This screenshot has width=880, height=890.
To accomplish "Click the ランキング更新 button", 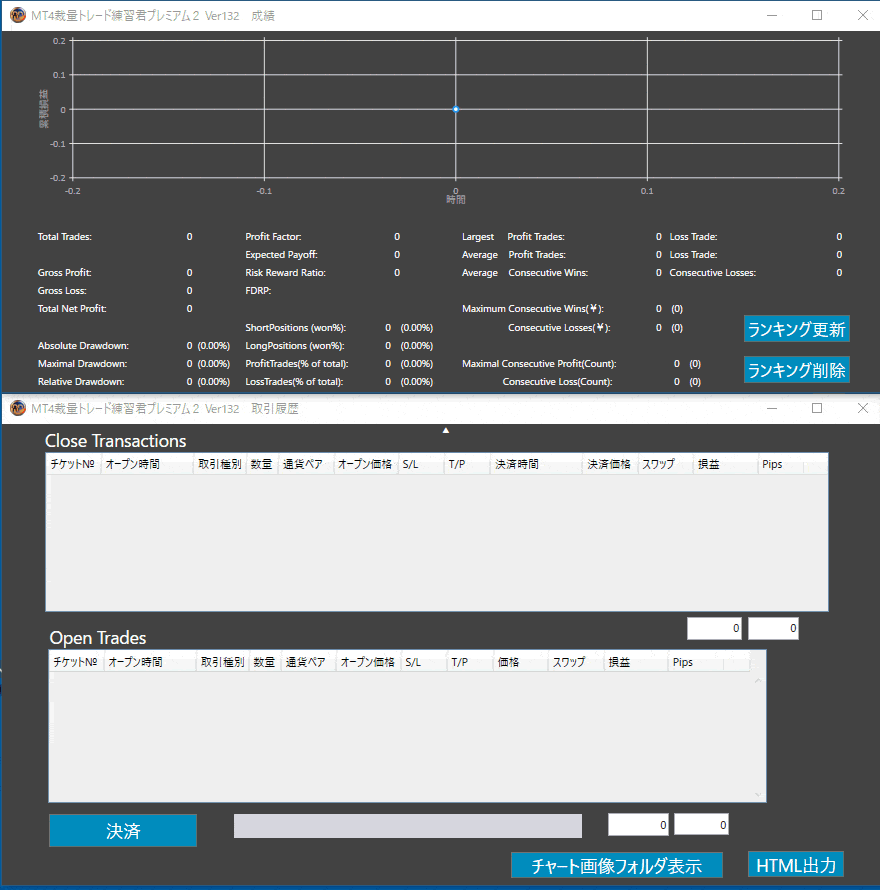I will click(x=796, y=329).
